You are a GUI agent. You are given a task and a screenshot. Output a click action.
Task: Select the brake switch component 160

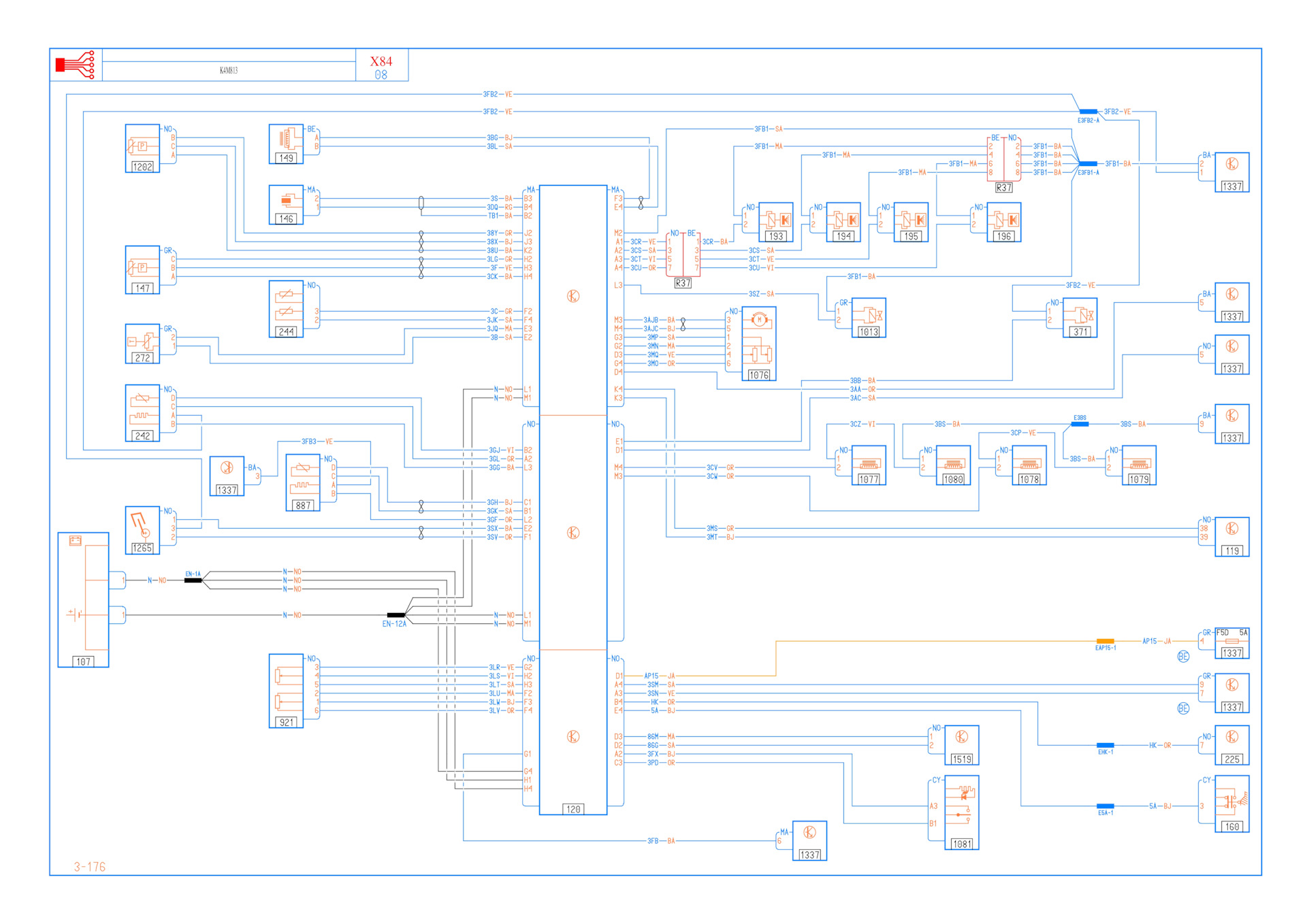[x=1231, y=803]
